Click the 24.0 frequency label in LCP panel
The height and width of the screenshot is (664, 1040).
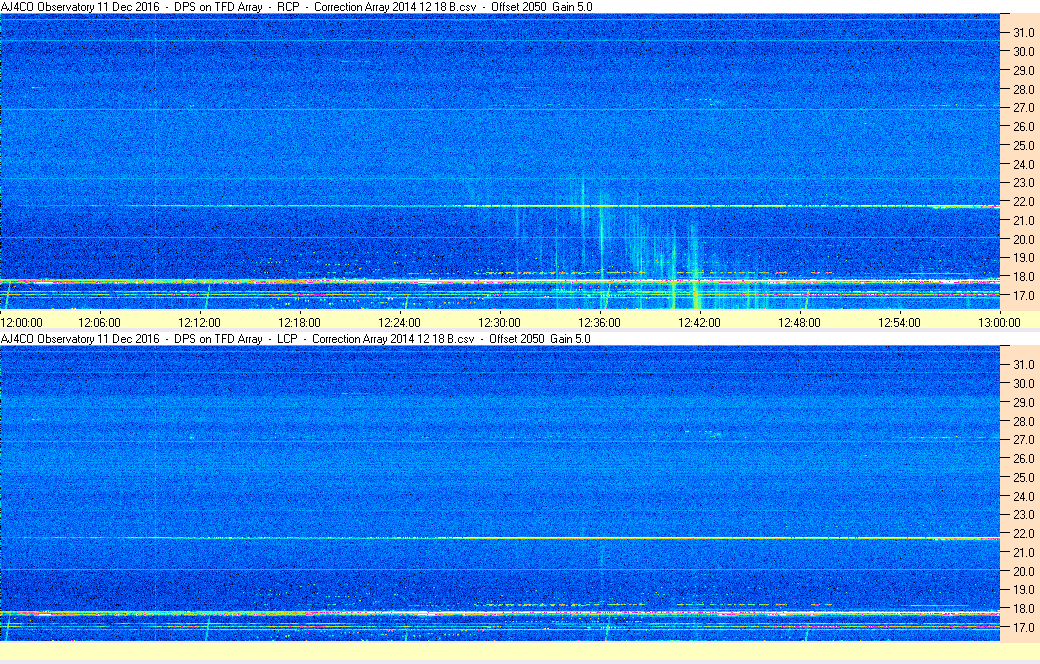click(1023, 496)
